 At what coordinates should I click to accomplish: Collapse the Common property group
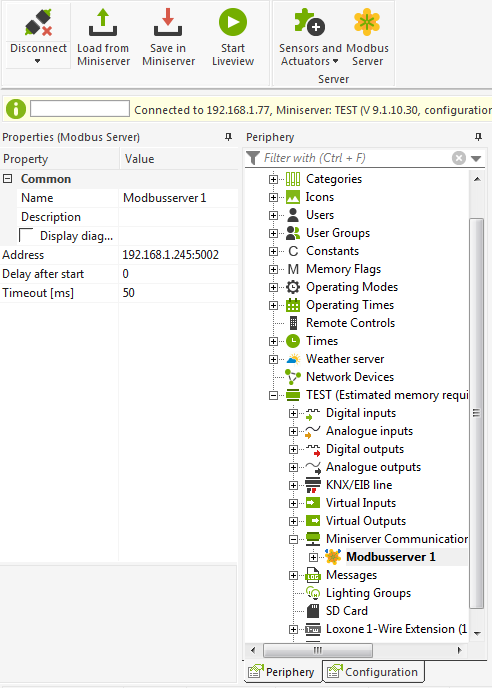pyautogui.click(x=7, y=179)
